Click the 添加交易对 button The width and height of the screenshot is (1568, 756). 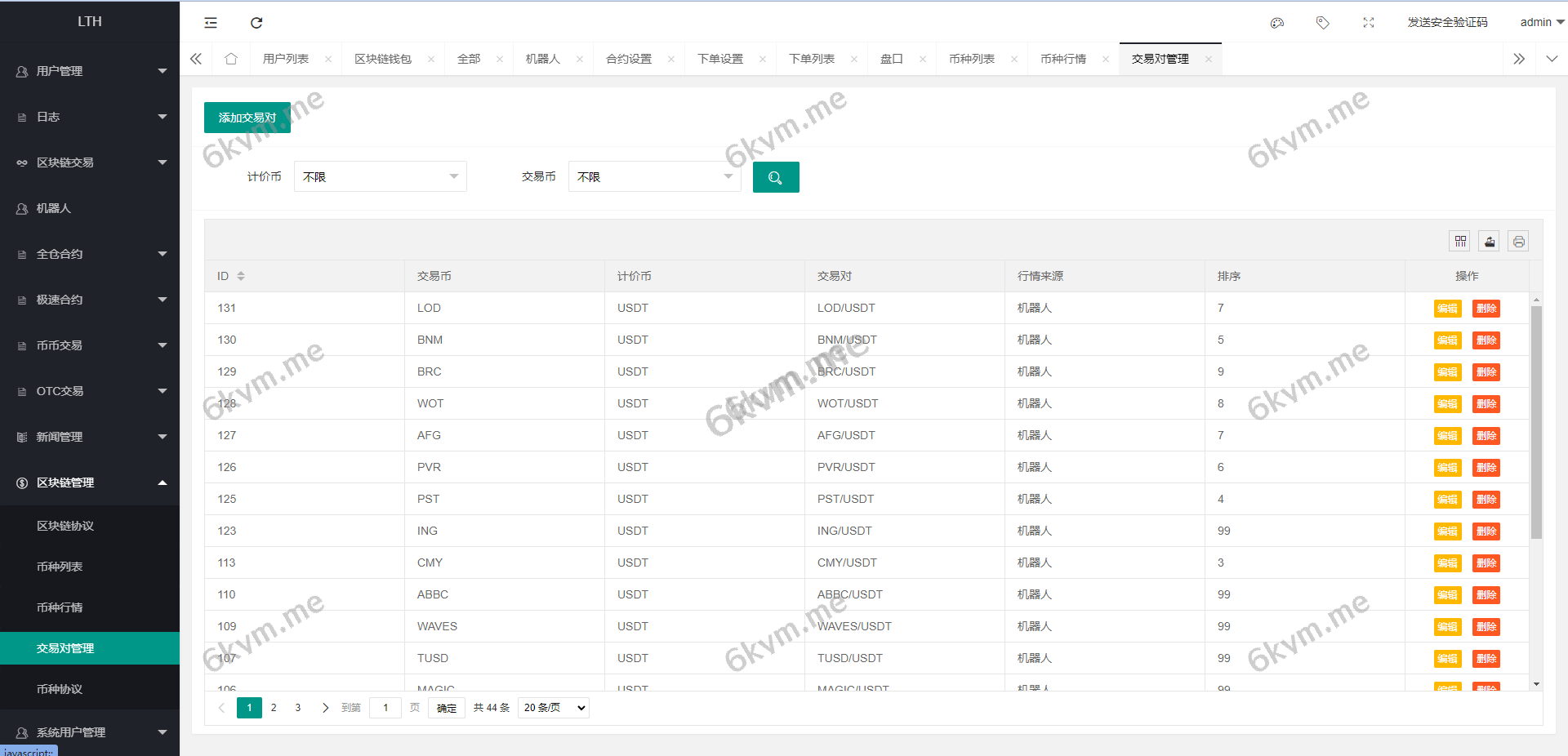(x=247, y=117)
